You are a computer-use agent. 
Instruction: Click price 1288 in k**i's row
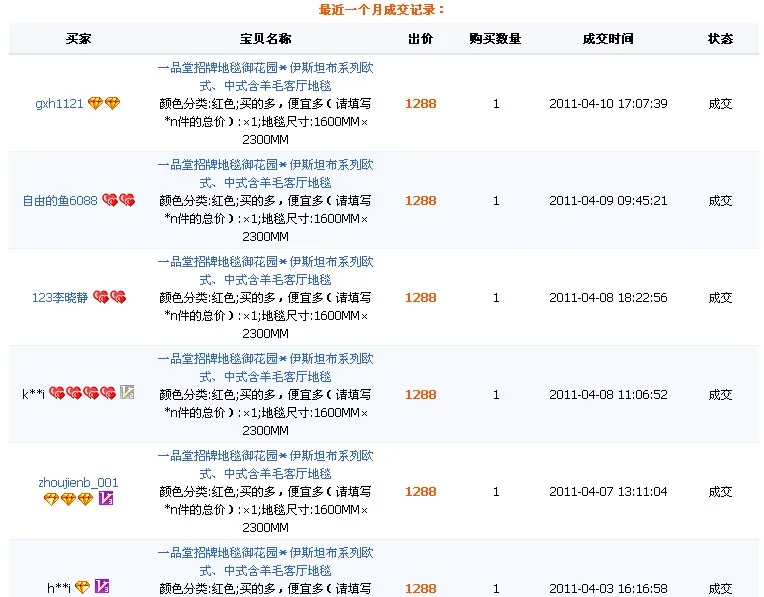pos(420,394)
